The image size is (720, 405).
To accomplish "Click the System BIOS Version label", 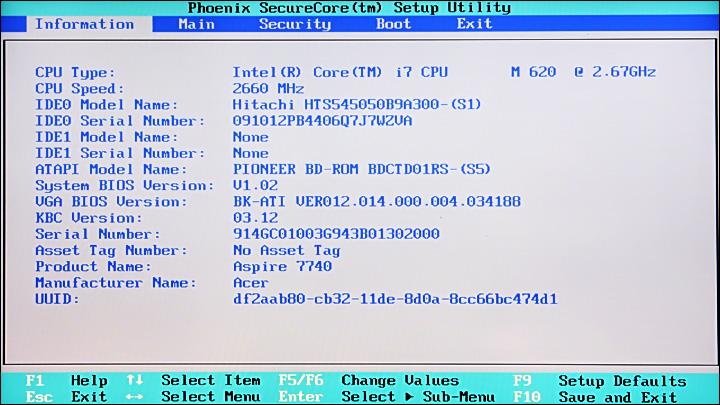I will click(x=125, y=186).
